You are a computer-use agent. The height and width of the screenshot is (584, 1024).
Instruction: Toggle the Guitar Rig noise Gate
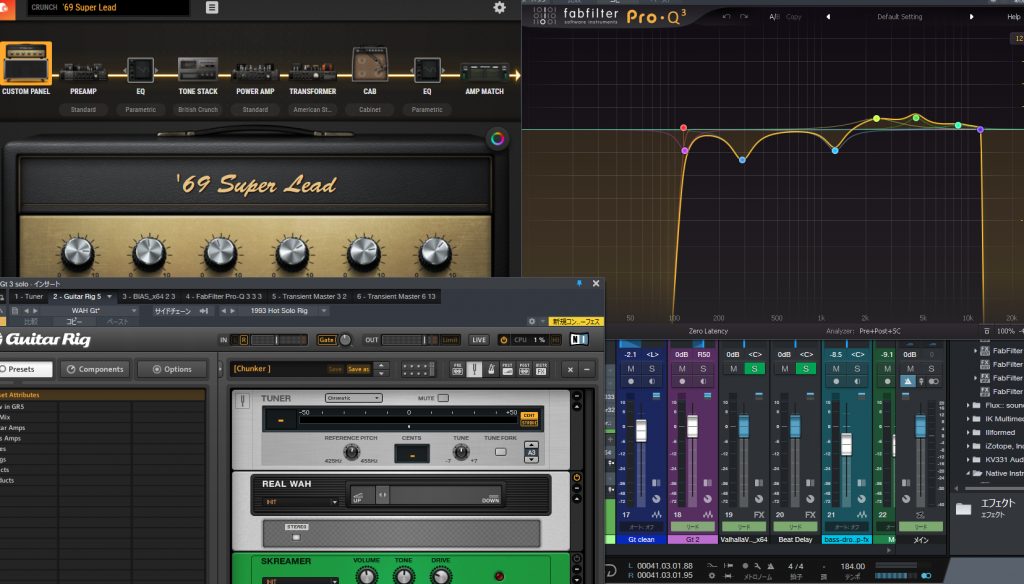325,340
